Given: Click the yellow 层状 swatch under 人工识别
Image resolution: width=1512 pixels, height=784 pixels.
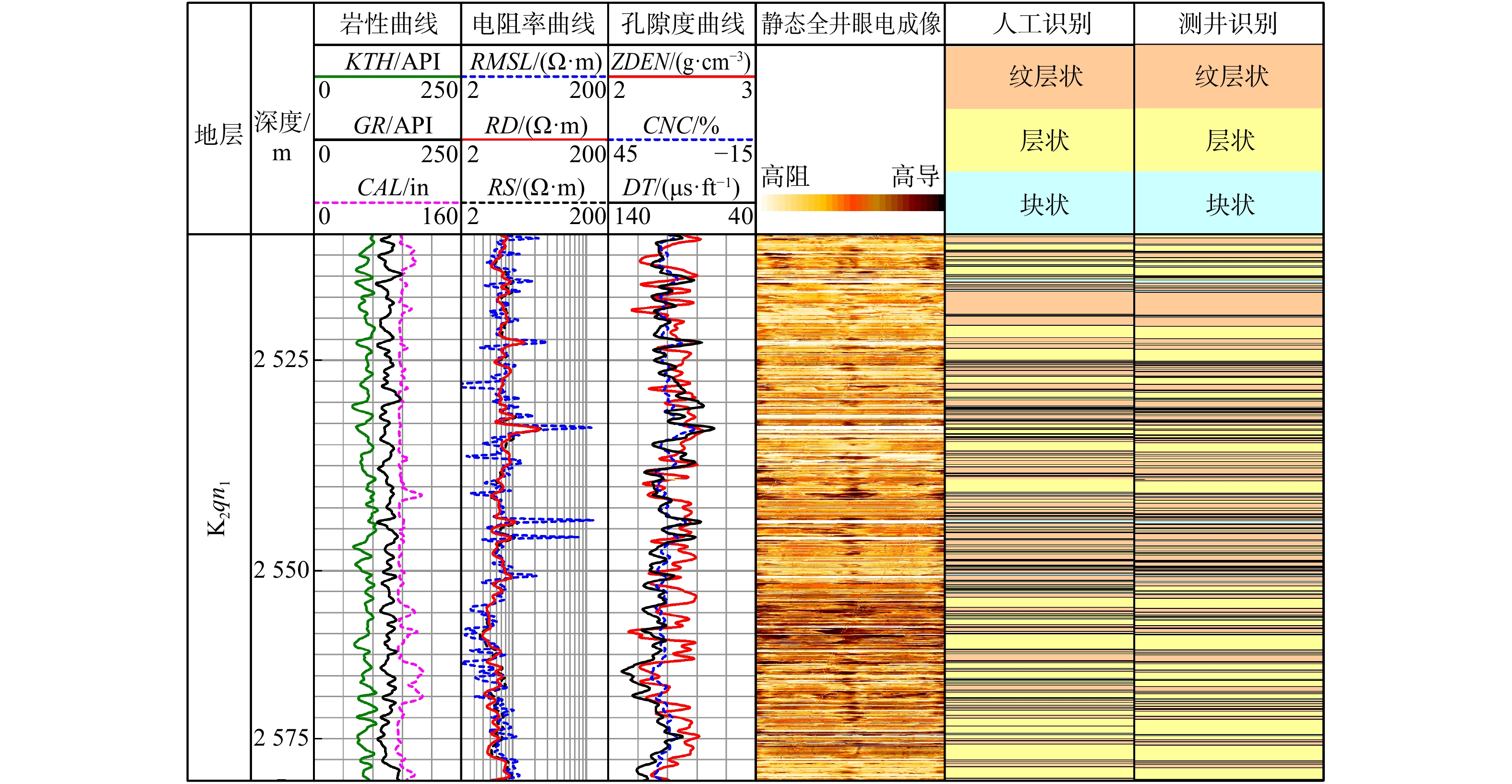Looking at the screenshot, I should coord(1040,140).
